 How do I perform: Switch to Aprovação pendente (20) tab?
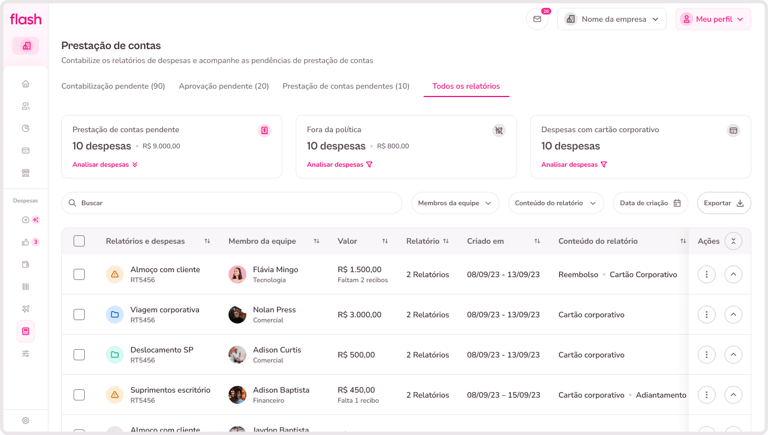tap(224, 86)
